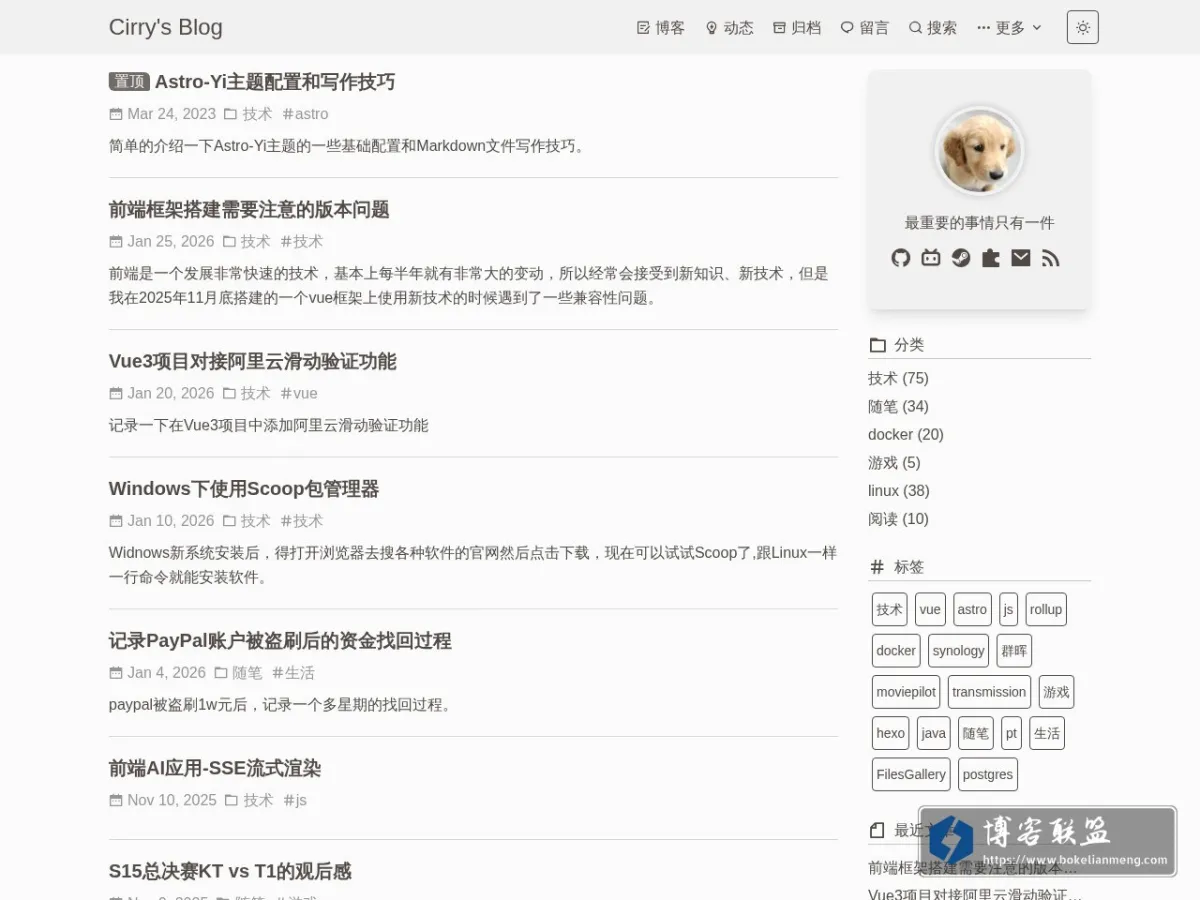Click the 技术 tag chip
This screenshot has height=900, width=1200.
tap(889, 609)
